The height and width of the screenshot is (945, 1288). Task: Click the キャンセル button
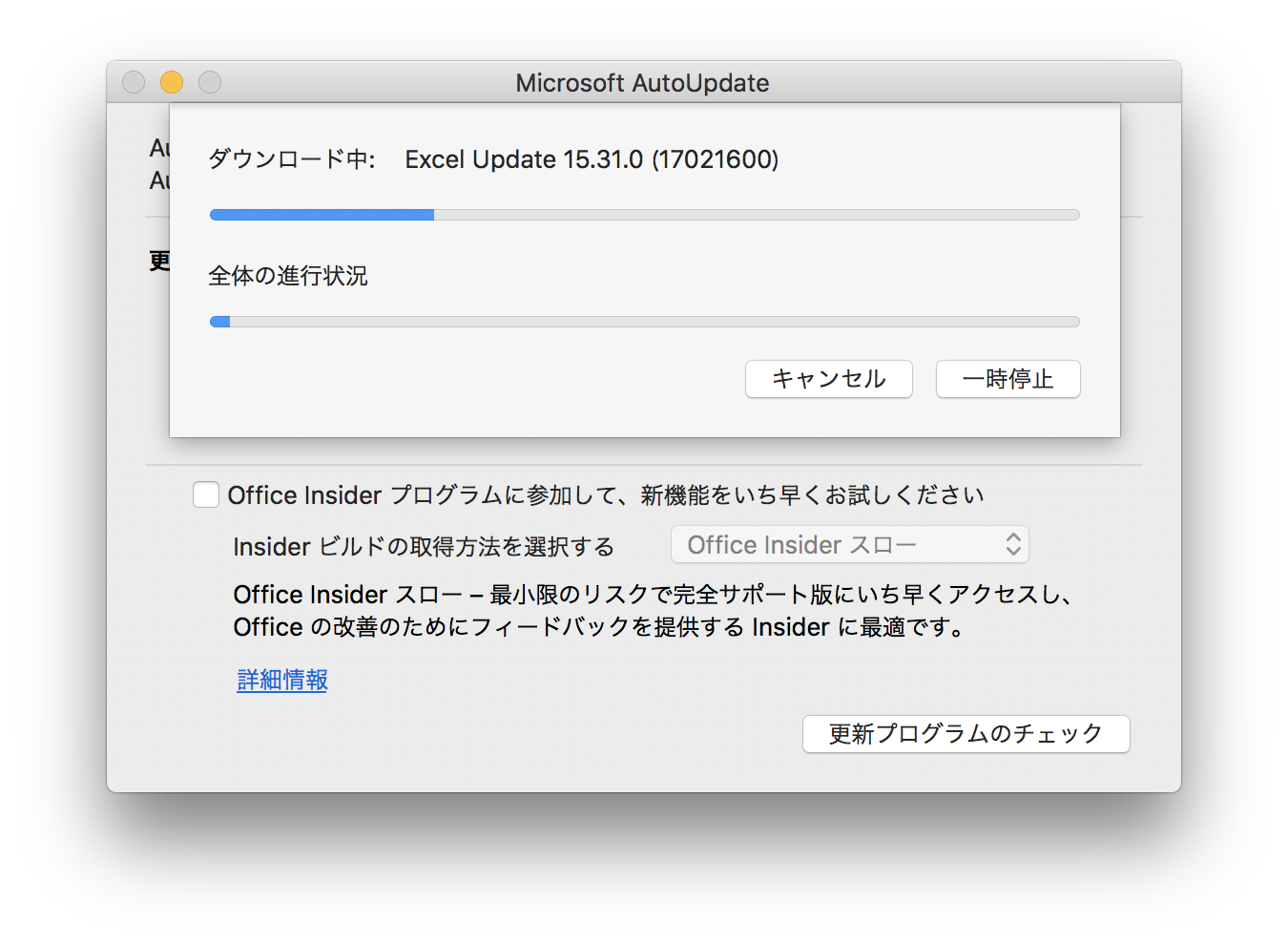828,379
